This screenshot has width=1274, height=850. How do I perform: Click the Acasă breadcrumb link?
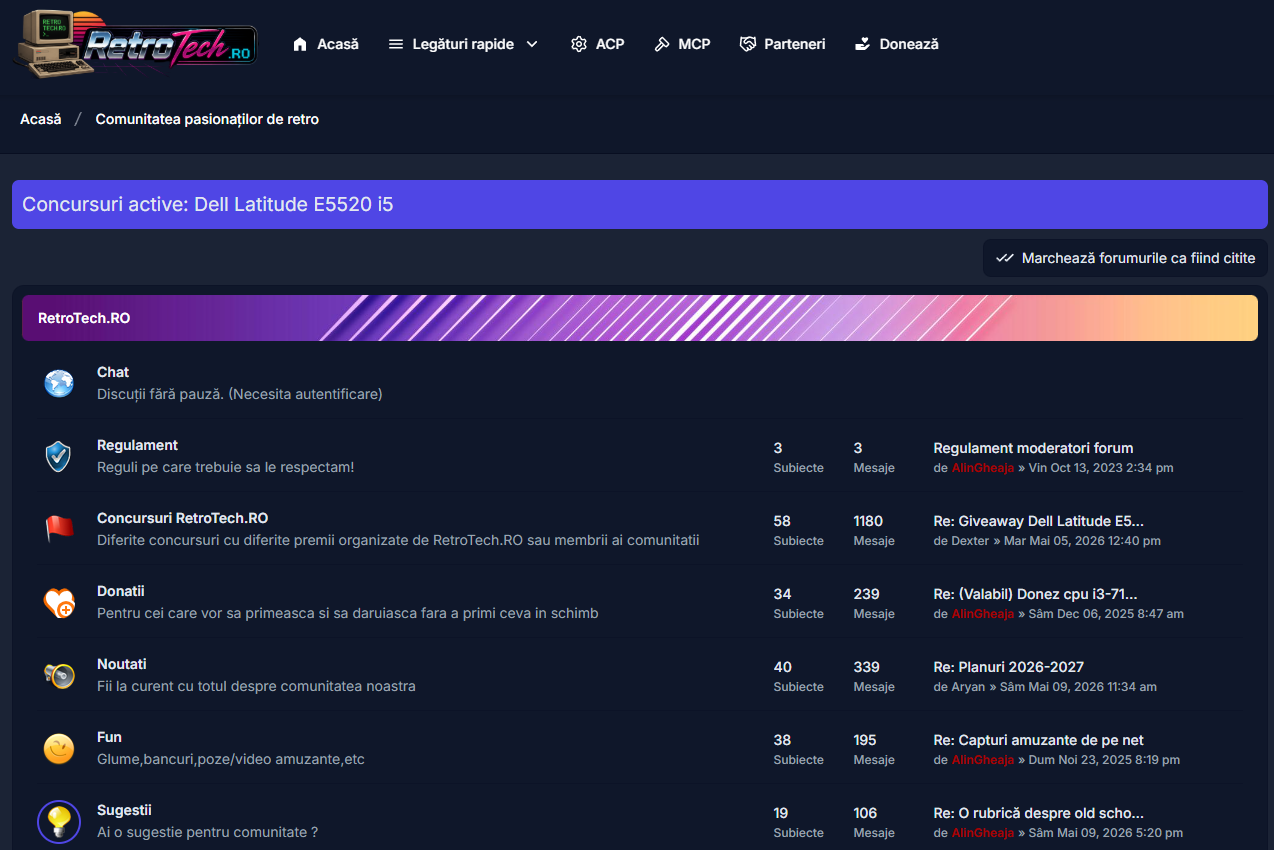(x=41, y=119)
